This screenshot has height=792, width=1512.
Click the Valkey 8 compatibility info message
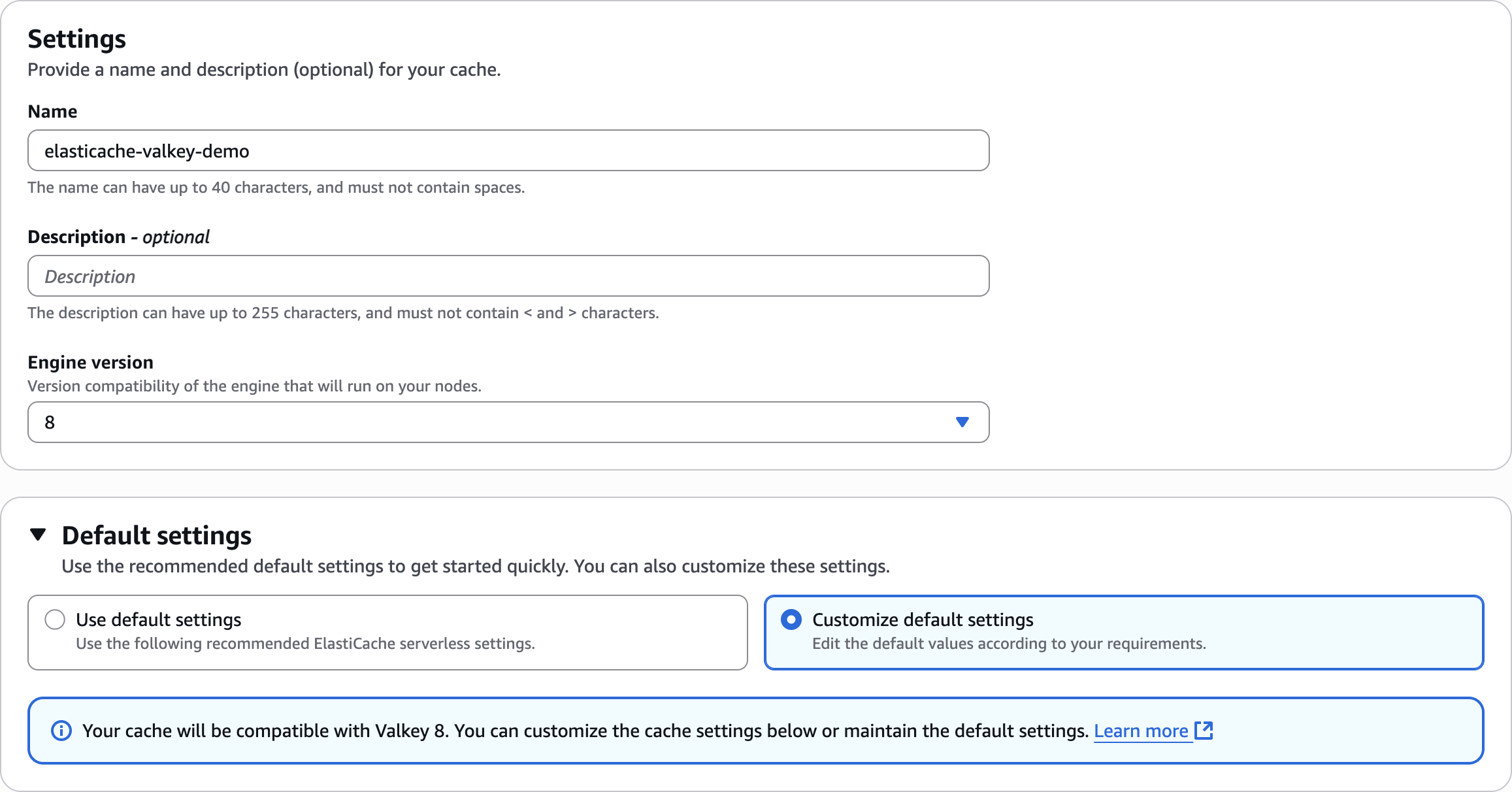pos(584,731)
